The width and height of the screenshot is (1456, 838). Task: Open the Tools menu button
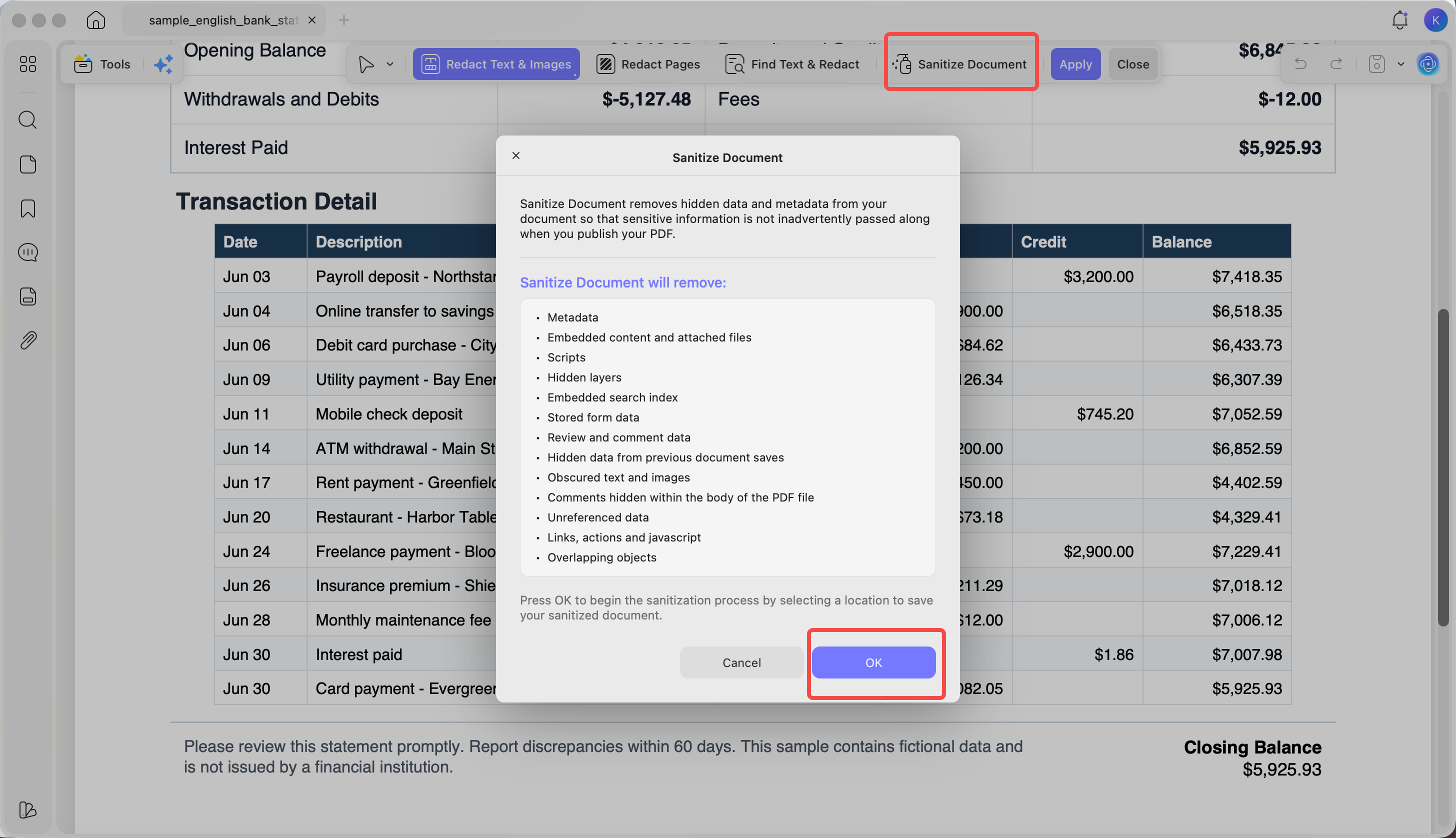102,64
